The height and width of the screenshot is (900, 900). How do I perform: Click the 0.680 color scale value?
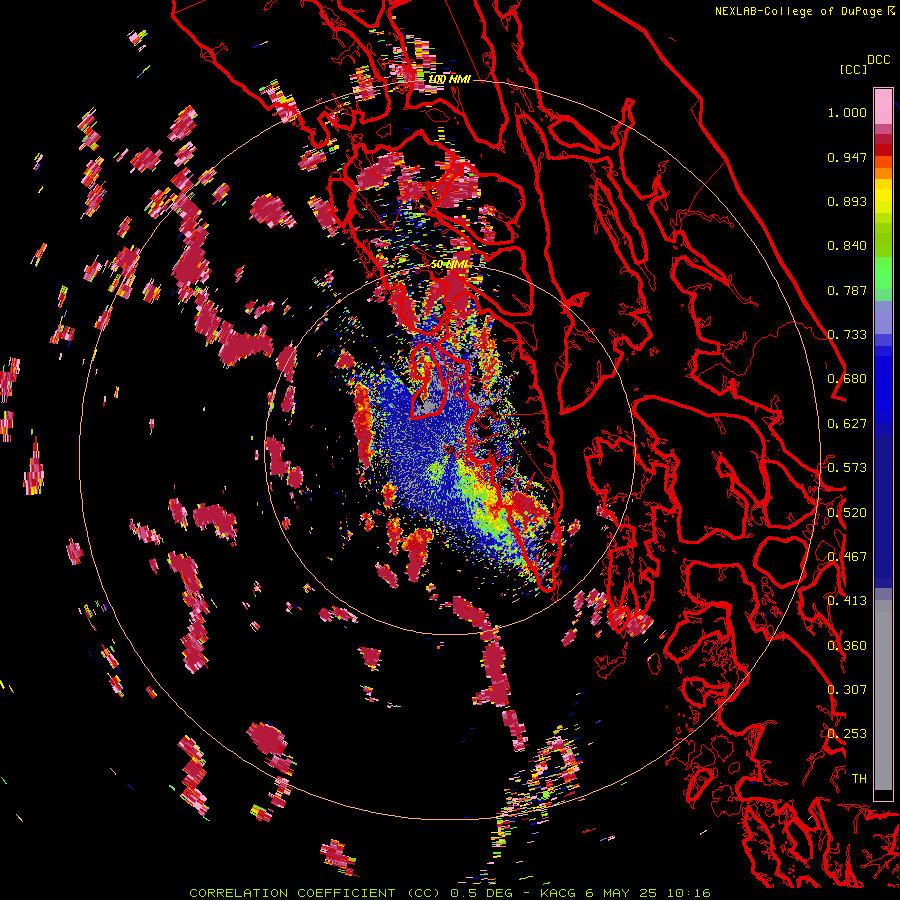click(x=847, y=379)
